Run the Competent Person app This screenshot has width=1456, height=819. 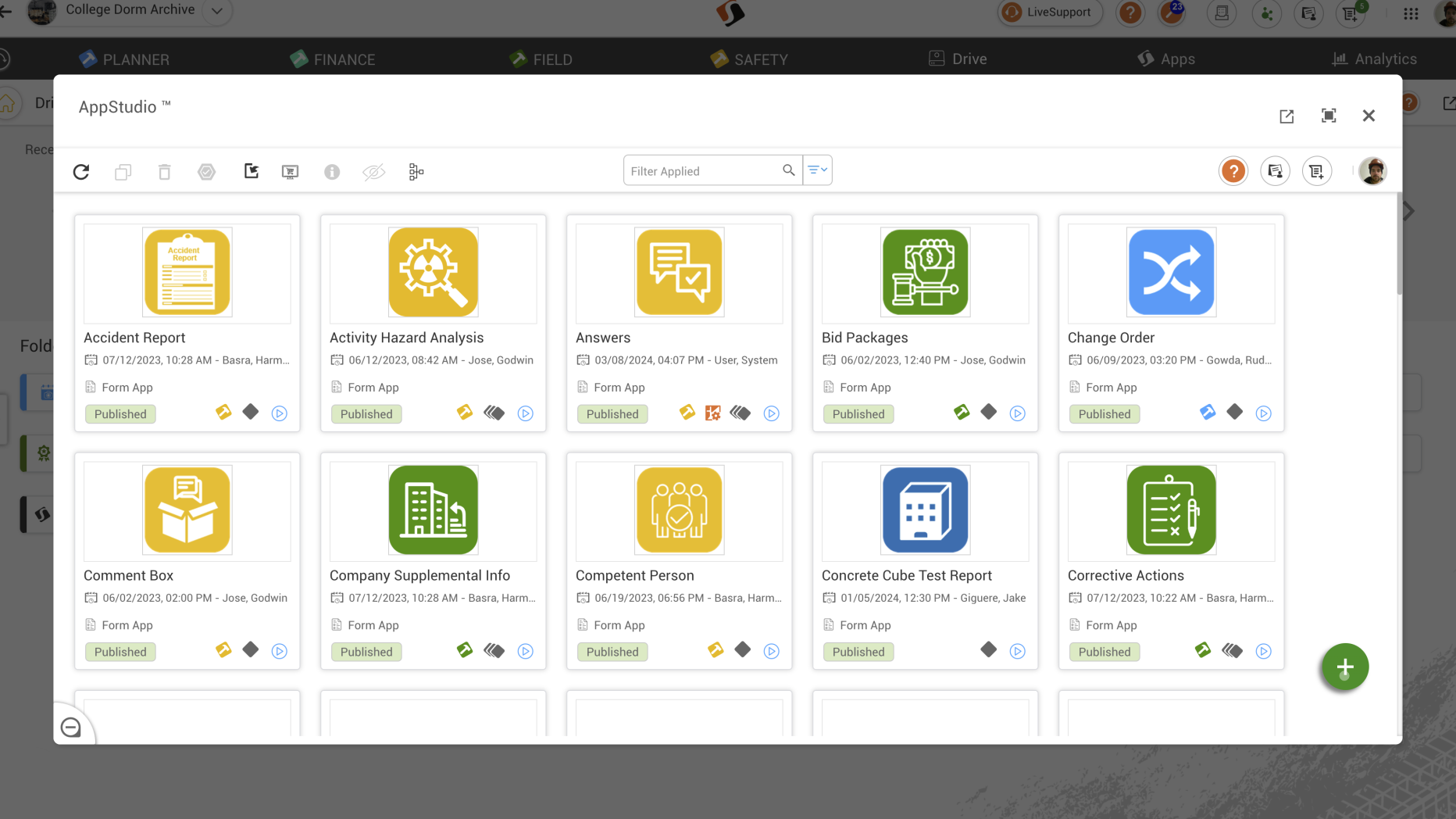(x=772, y=651)
